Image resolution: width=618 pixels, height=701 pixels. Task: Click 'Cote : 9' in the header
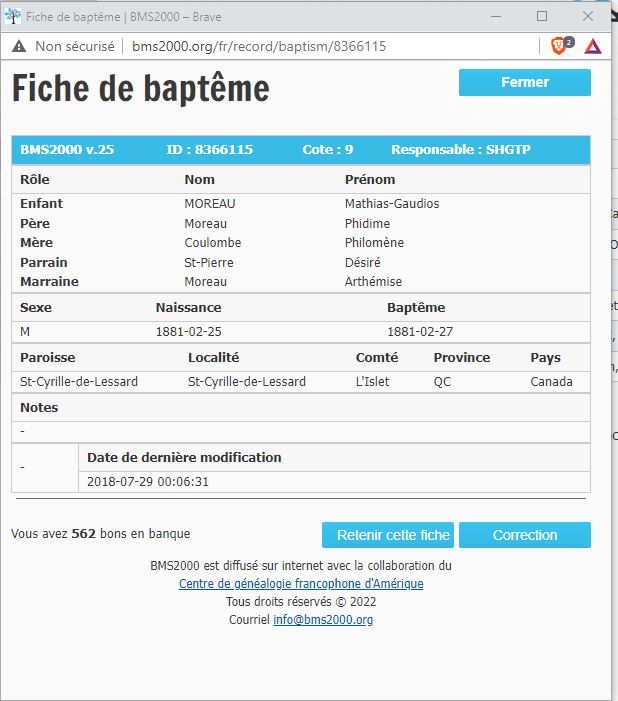328,150
